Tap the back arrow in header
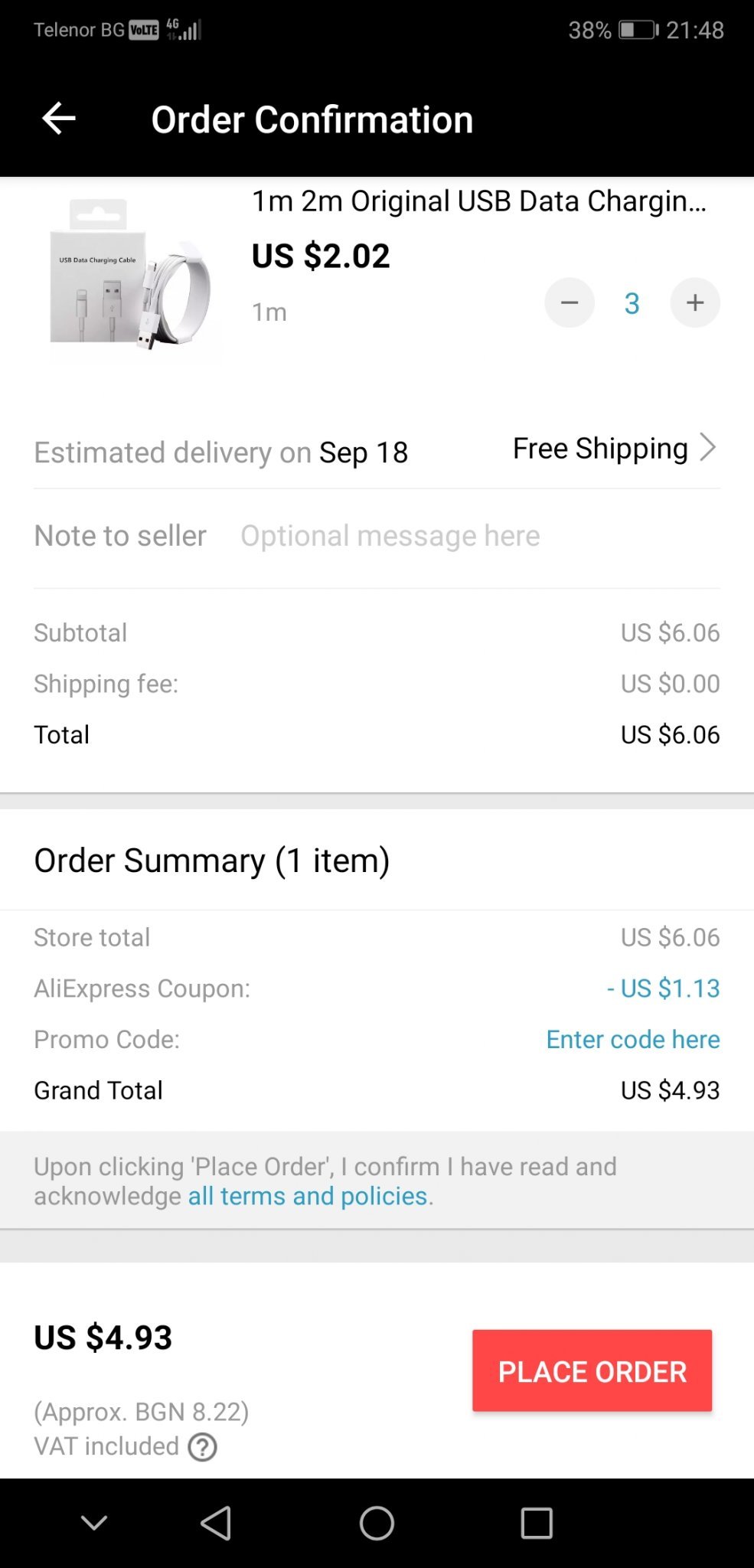This screenshot has width=754, height=1568. [58, 119]
